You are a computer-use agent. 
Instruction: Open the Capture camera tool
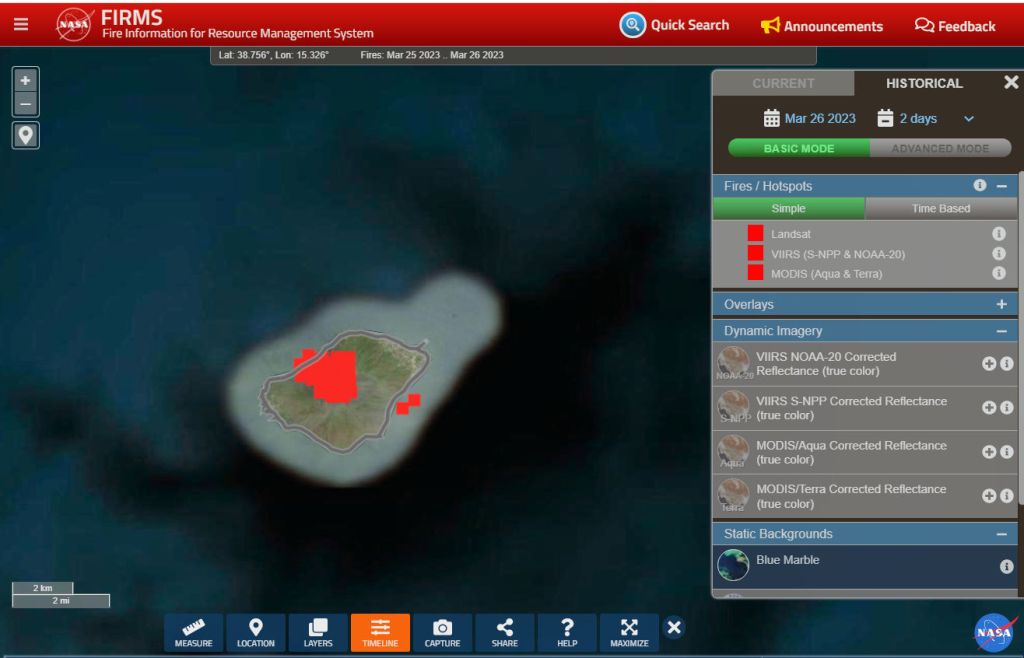(x=442, y=633)
